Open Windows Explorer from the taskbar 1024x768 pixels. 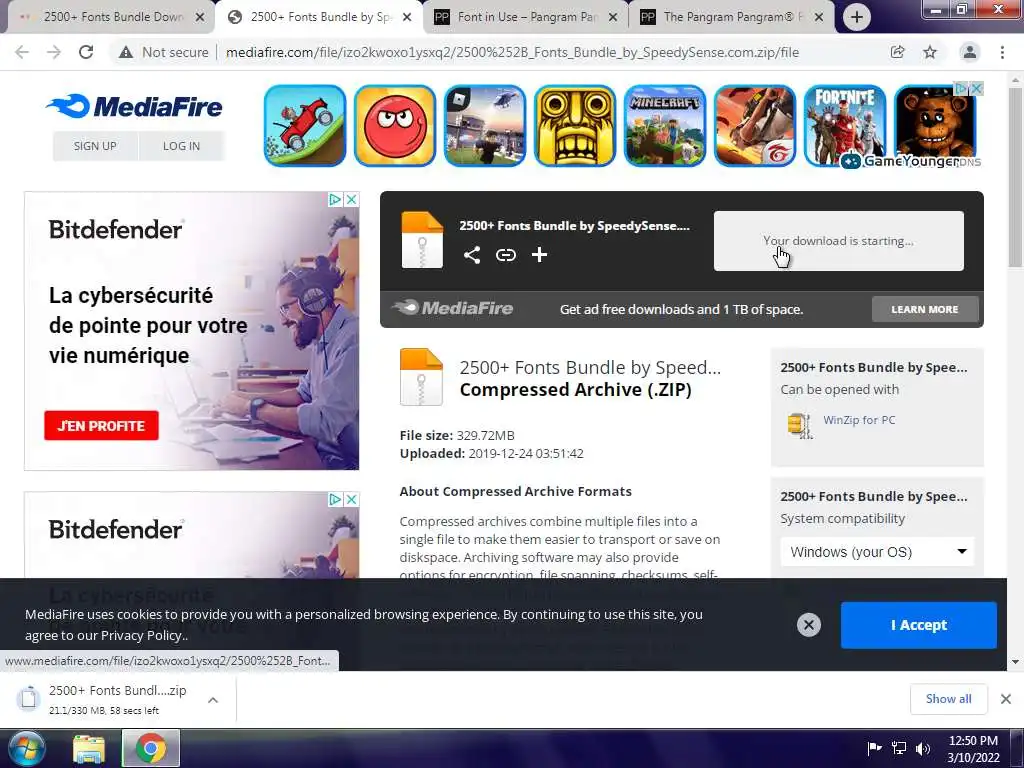click(89, 749)
